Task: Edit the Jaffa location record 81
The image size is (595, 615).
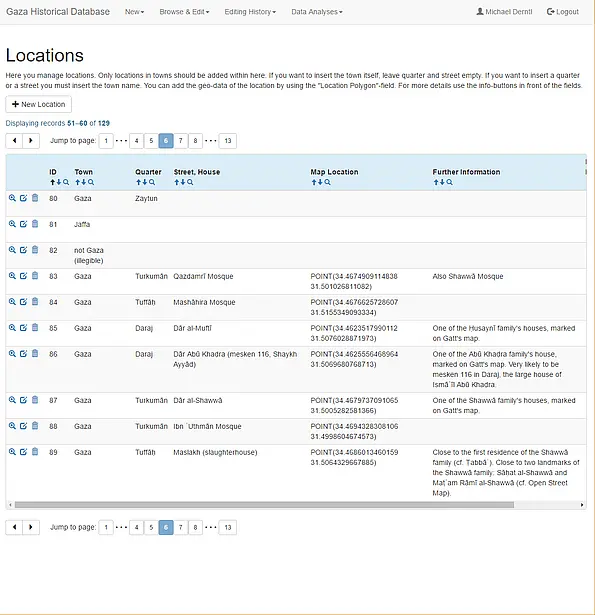Action: [24, 224]
